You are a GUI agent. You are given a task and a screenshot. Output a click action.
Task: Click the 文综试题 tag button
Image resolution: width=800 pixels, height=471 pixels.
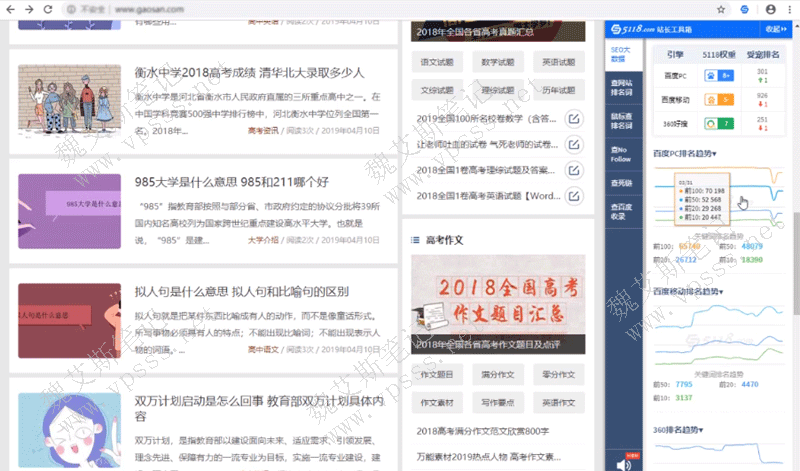click(x=437, y=90)
